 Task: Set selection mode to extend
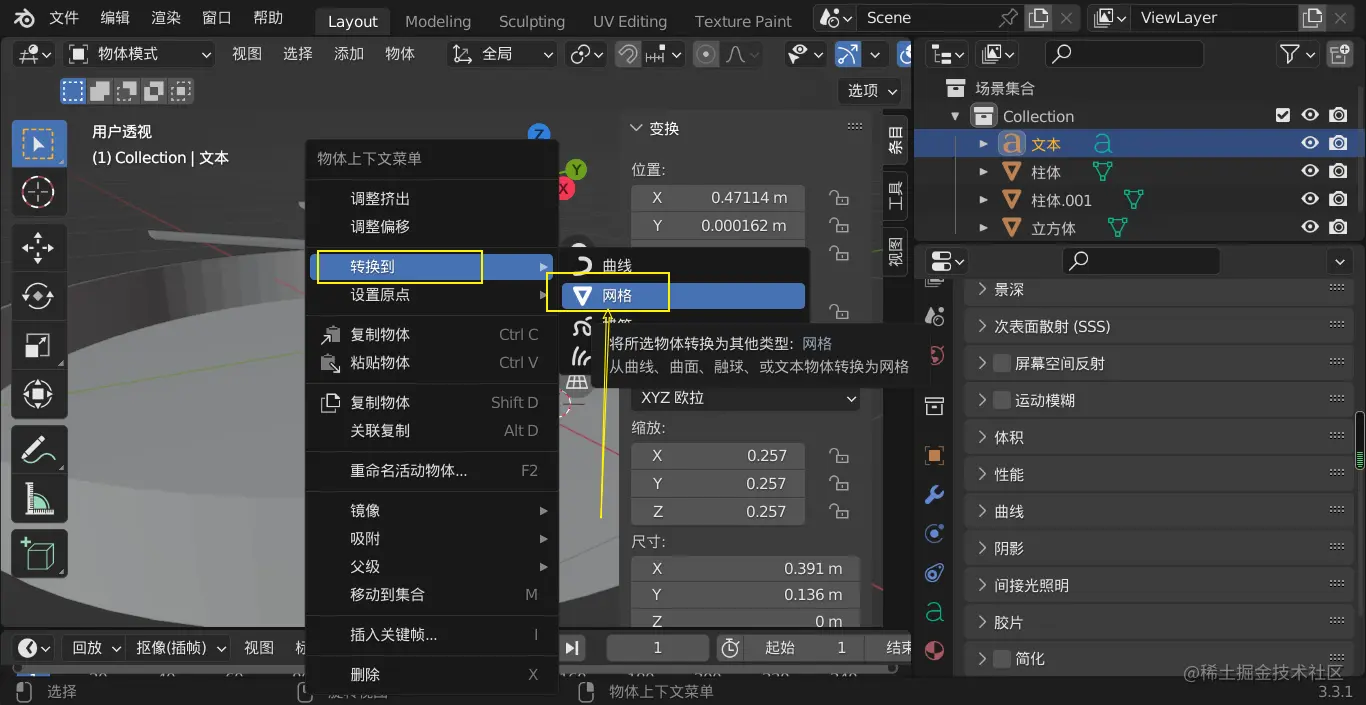coord(100,91)
